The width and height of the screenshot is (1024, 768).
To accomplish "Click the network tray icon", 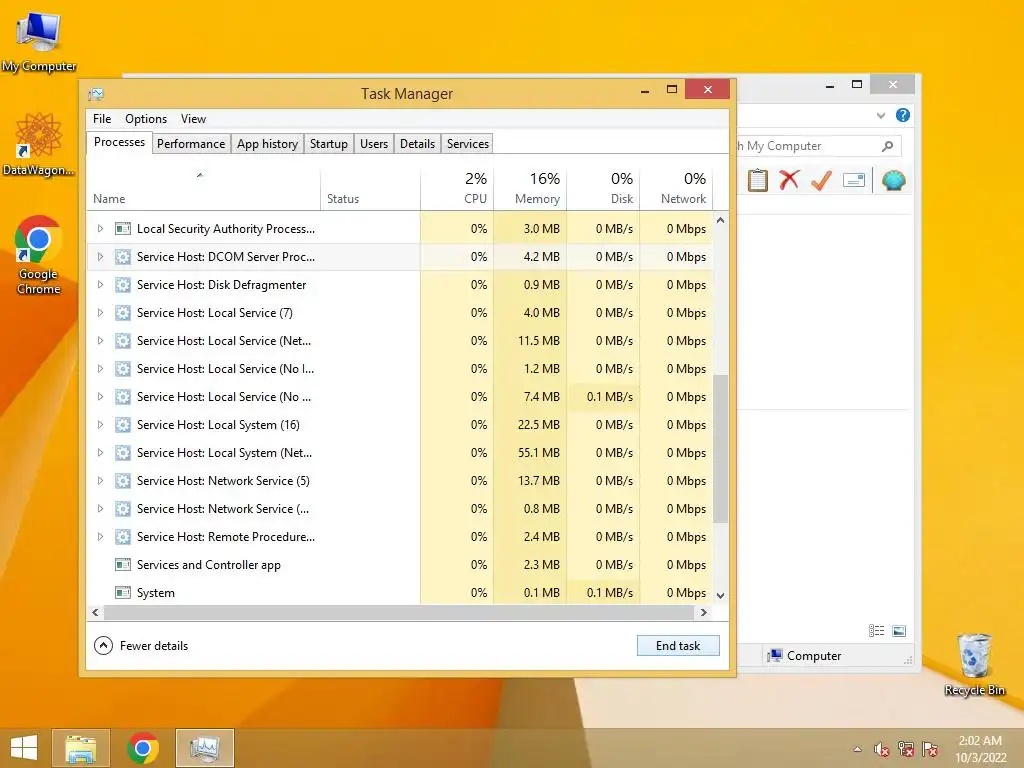I will click(x=906, y=750).
